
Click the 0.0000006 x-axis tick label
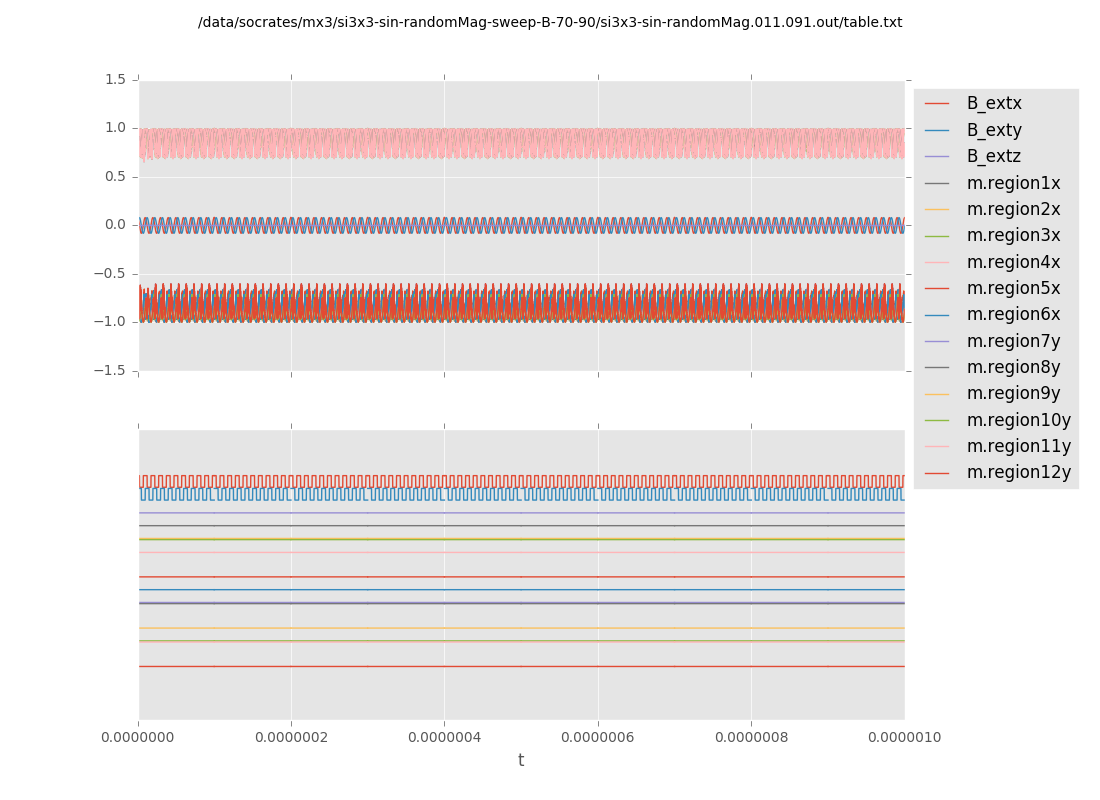coord(598,737)
